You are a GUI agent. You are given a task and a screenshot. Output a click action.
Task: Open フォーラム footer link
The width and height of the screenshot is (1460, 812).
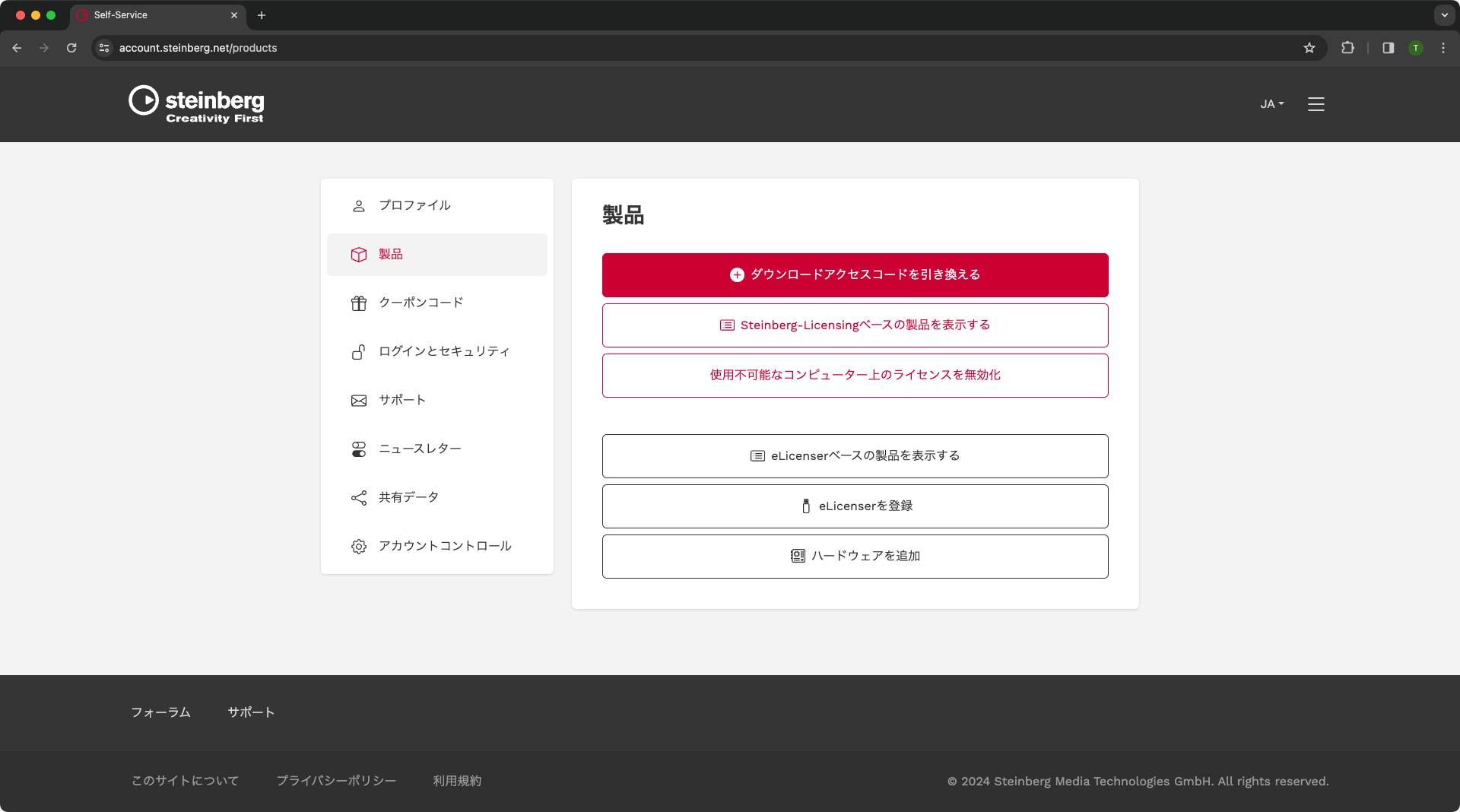[x=160, y=712]
